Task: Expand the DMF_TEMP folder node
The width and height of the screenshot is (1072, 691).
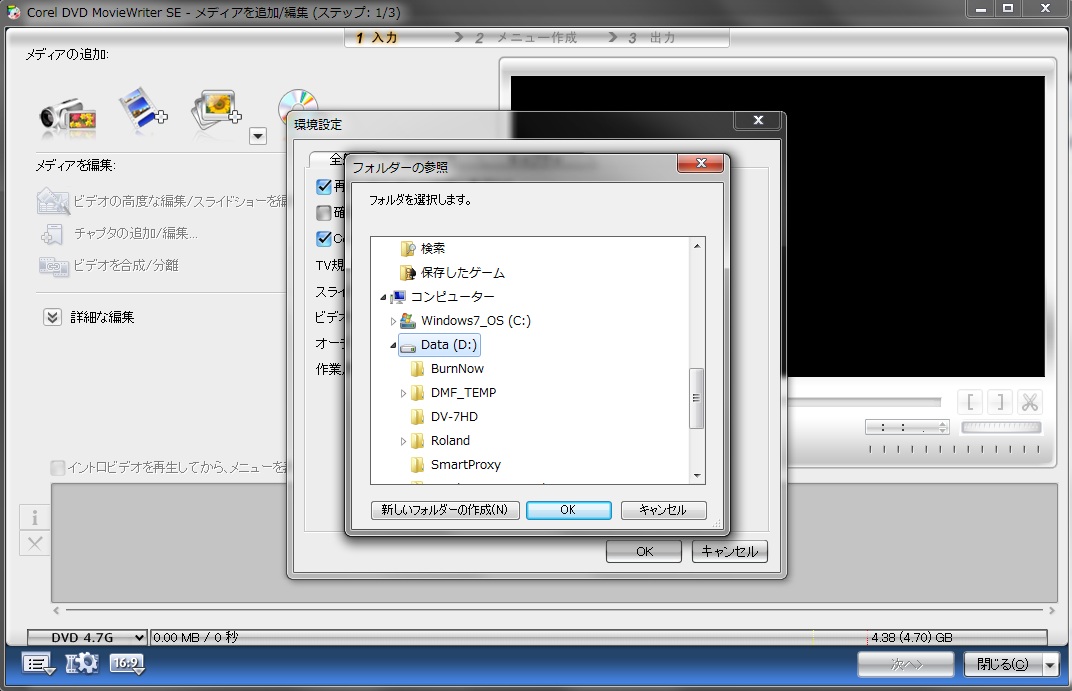Action: tap(403, 393)
